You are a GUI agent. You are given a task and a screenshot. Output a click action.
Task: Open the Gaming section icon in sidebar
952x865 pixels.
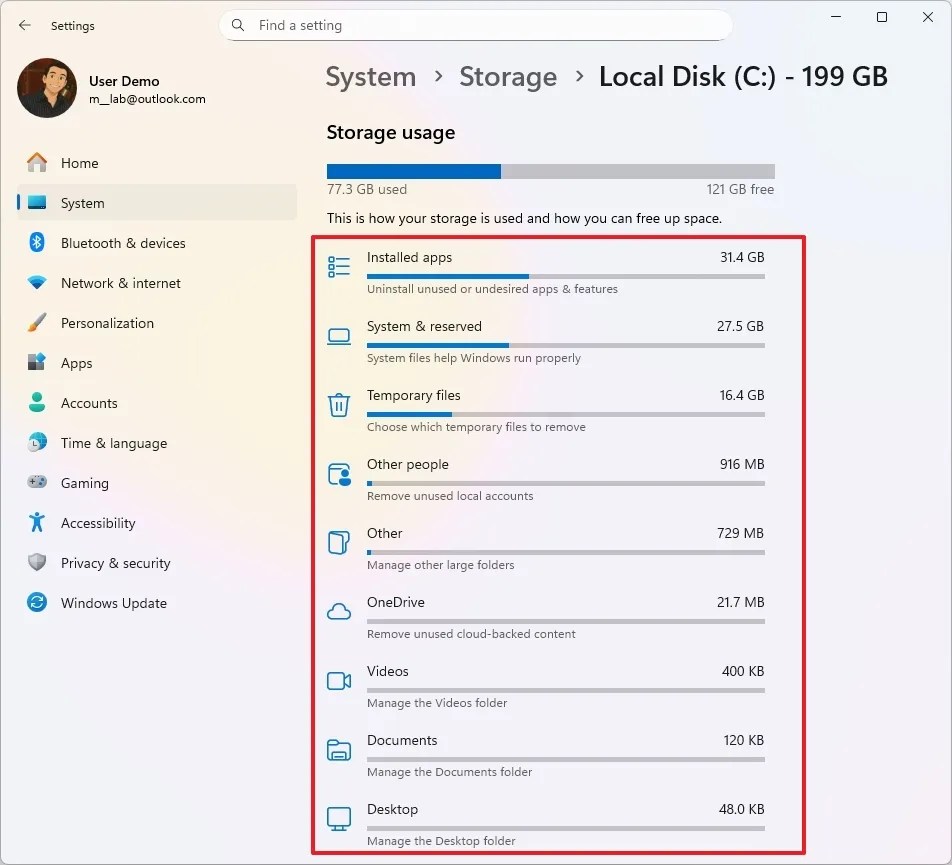[37, 483]
